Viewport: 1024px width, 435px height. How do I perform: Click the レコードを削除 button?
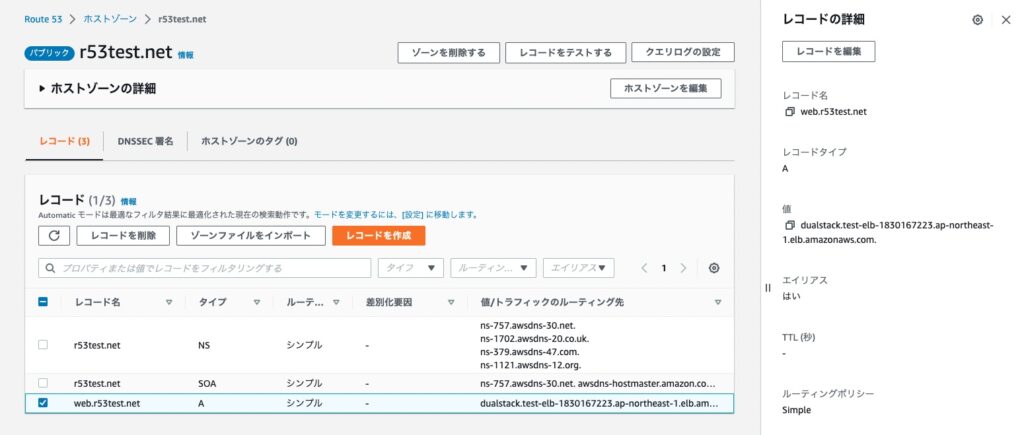[123, 236]
